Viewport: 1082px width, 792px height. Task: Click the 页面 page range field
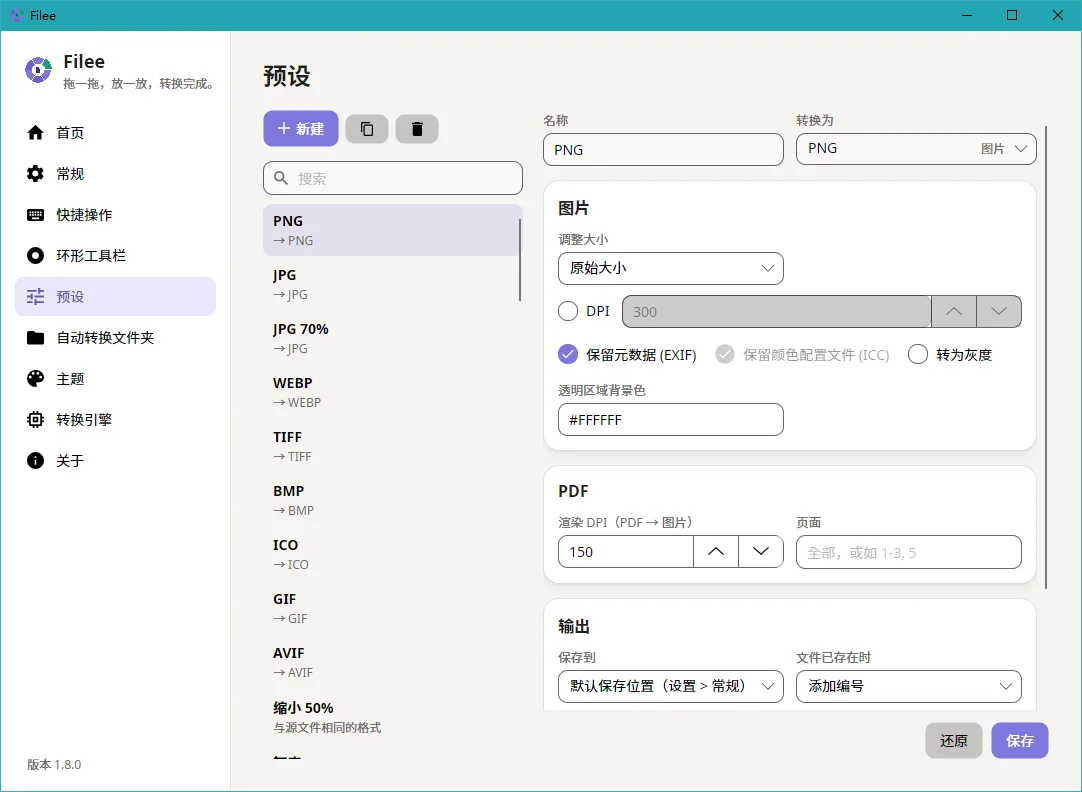[909, 552]
